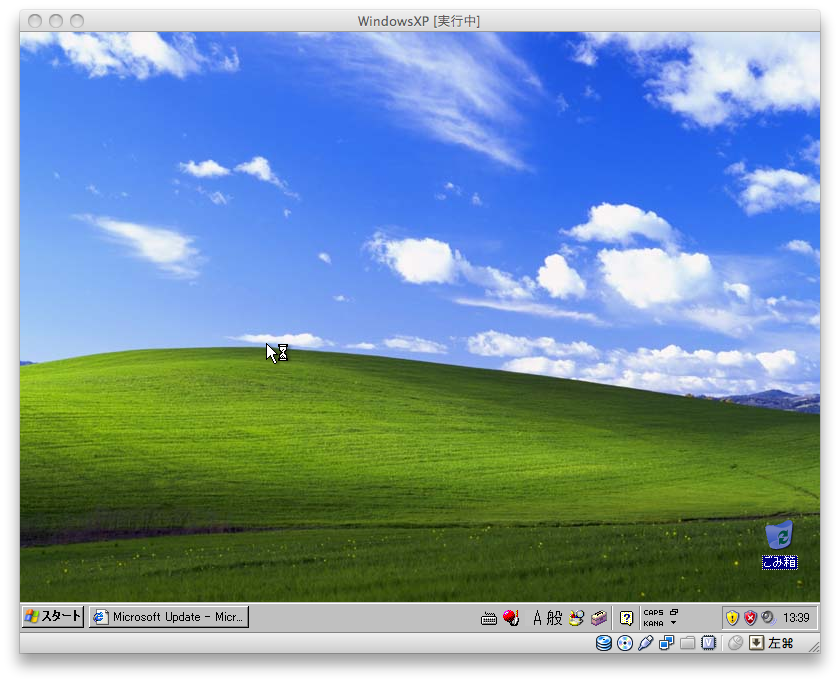Open volume control tray icon
Screen dimensions: 840x683
point(768,618)
